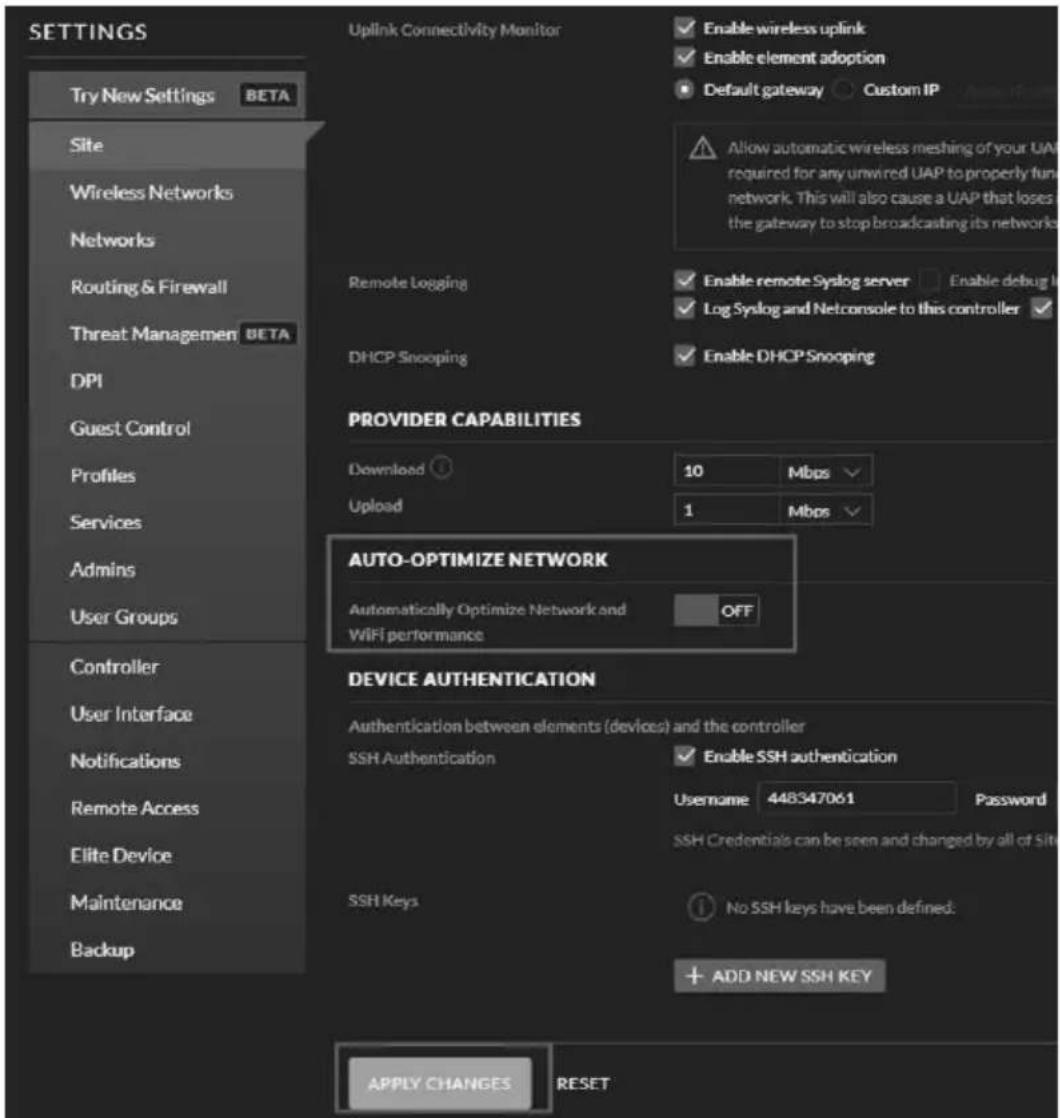Open Try New Settings beta

pos(168,95)
